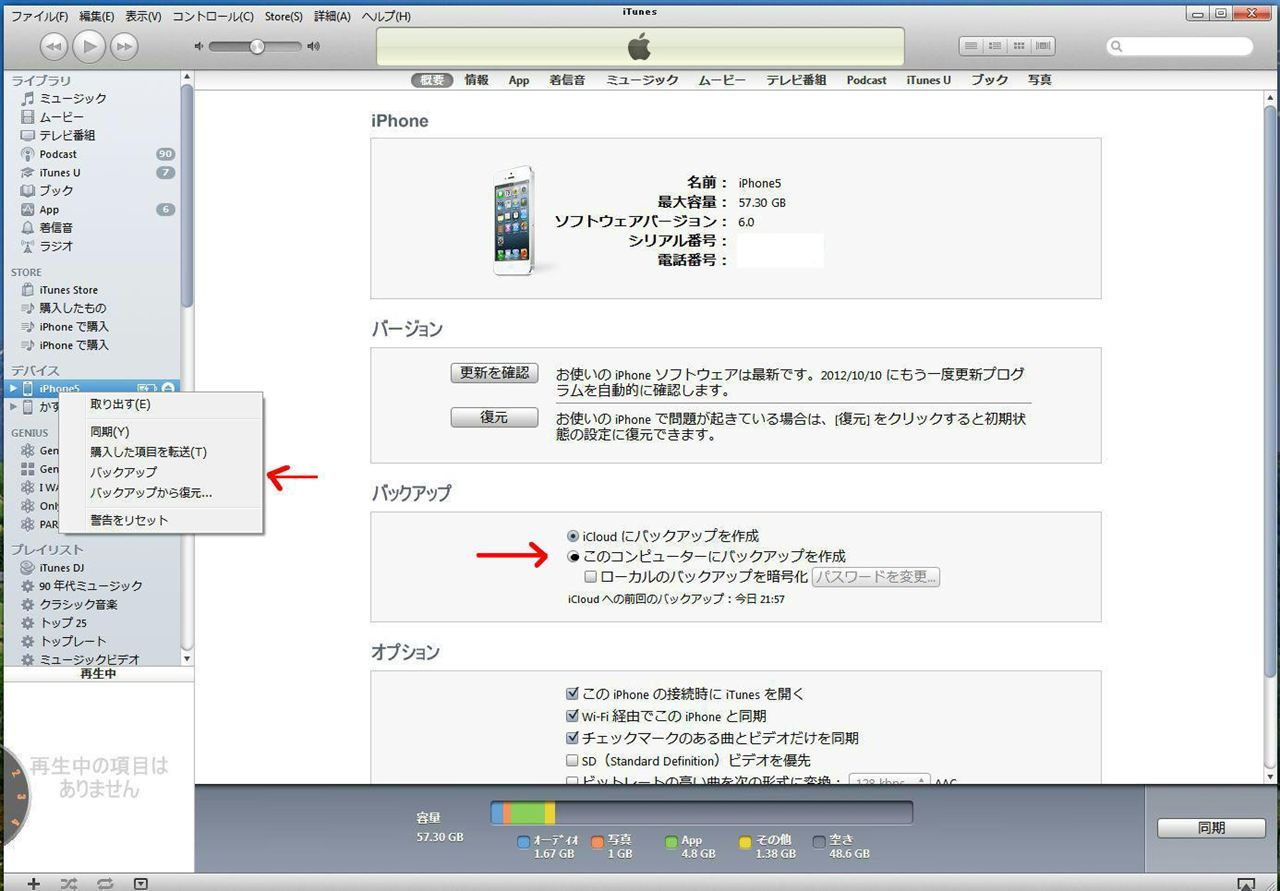
Task: Go to iTunes Store in the sidebar
Action: pyautogui.click(x=68, y=290)
